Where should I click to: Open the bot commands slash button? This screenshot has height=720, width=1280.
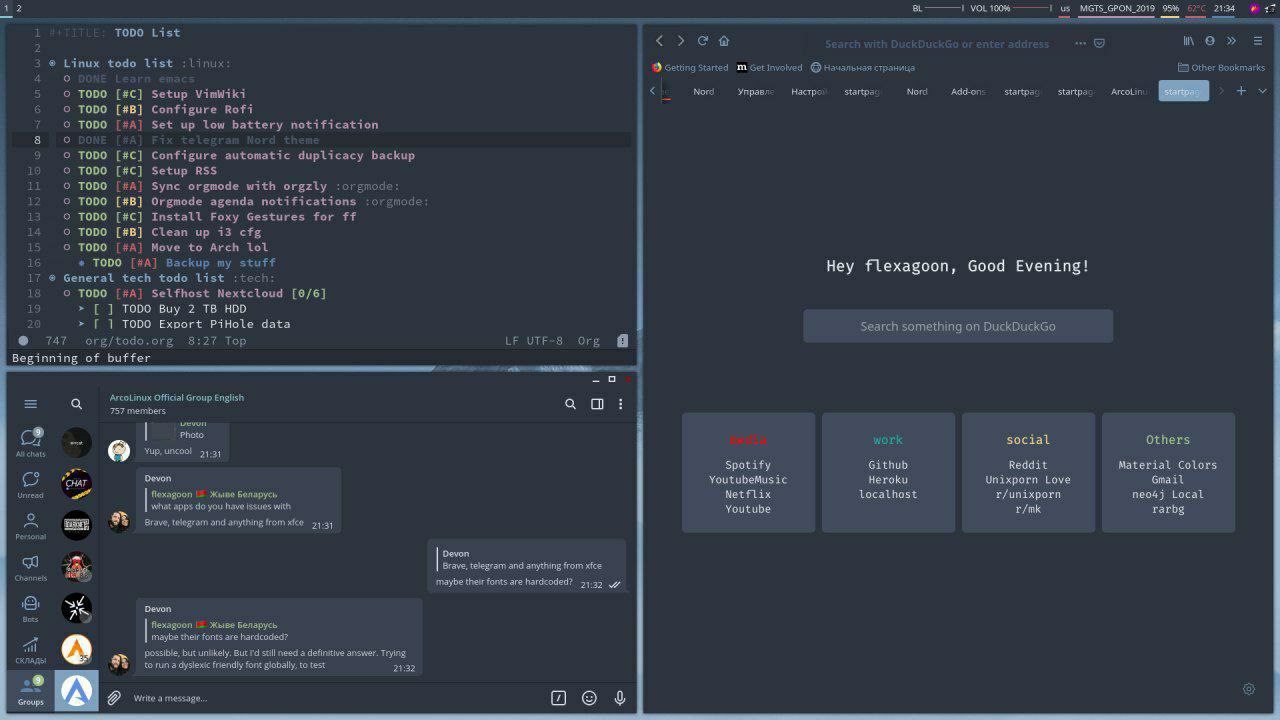(559, 698)
